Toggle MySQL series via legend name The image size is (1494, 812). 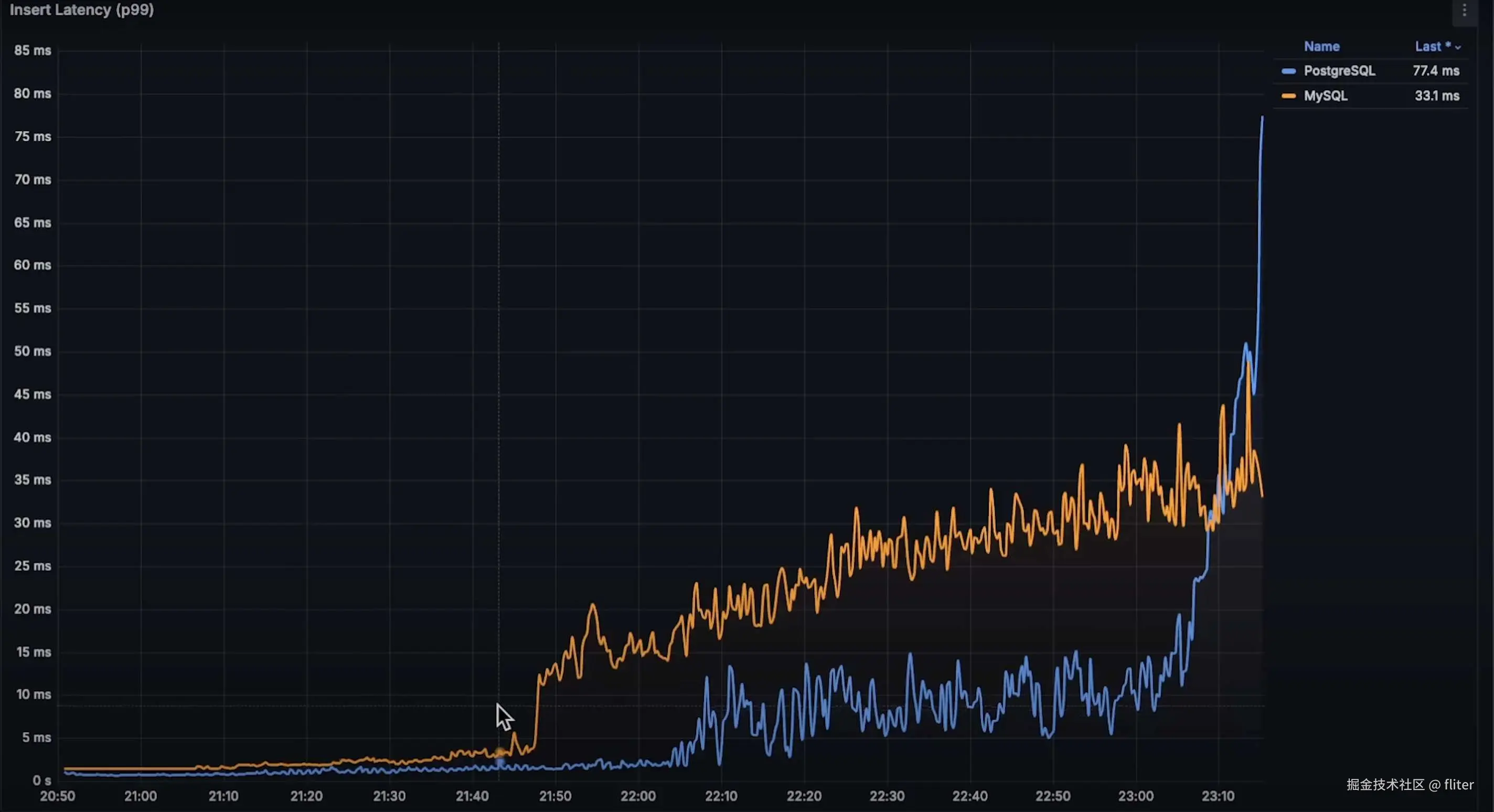(x=1325, y=97)
